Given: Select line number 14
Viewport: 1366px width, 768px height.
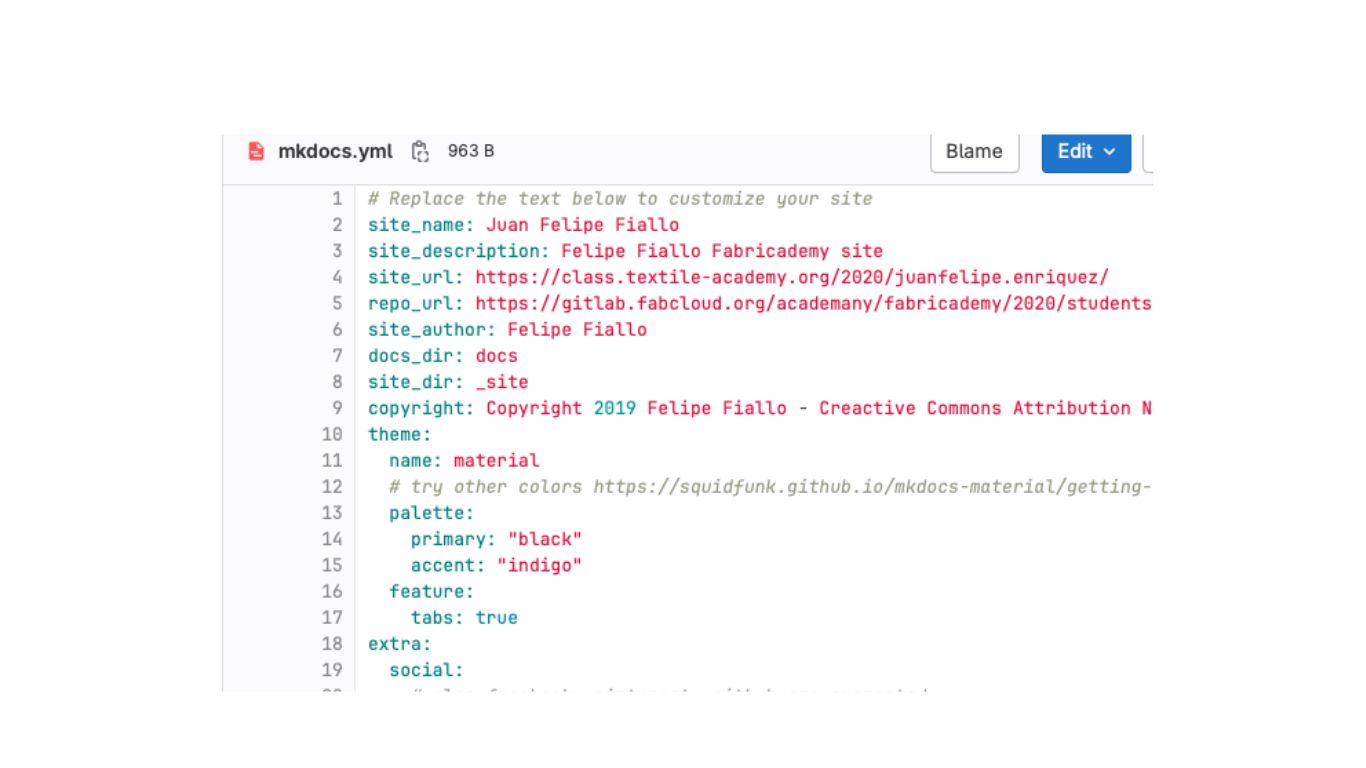Looking at the screenshot, I should click(332, 539).
